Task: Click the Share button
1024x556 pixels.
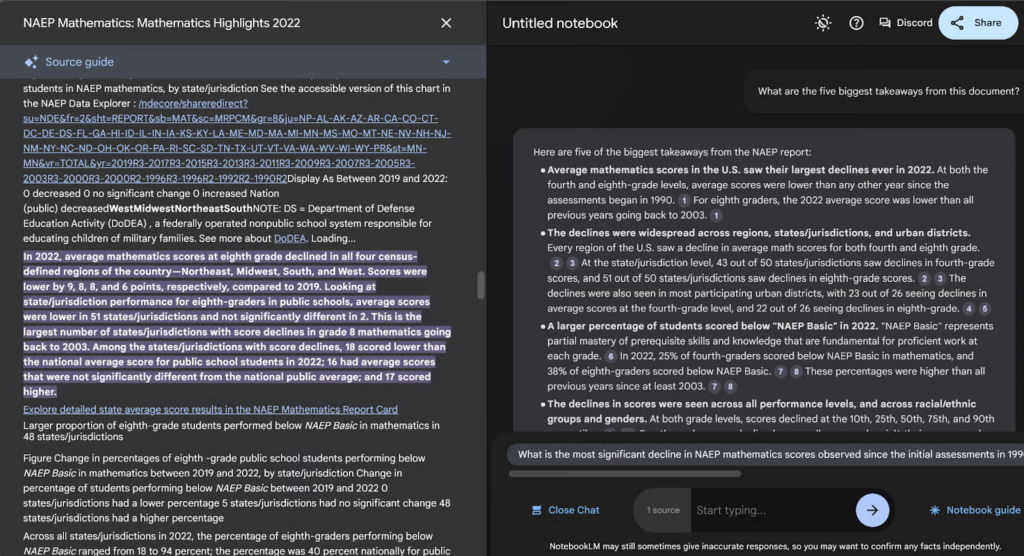Action: click(978, 23)
